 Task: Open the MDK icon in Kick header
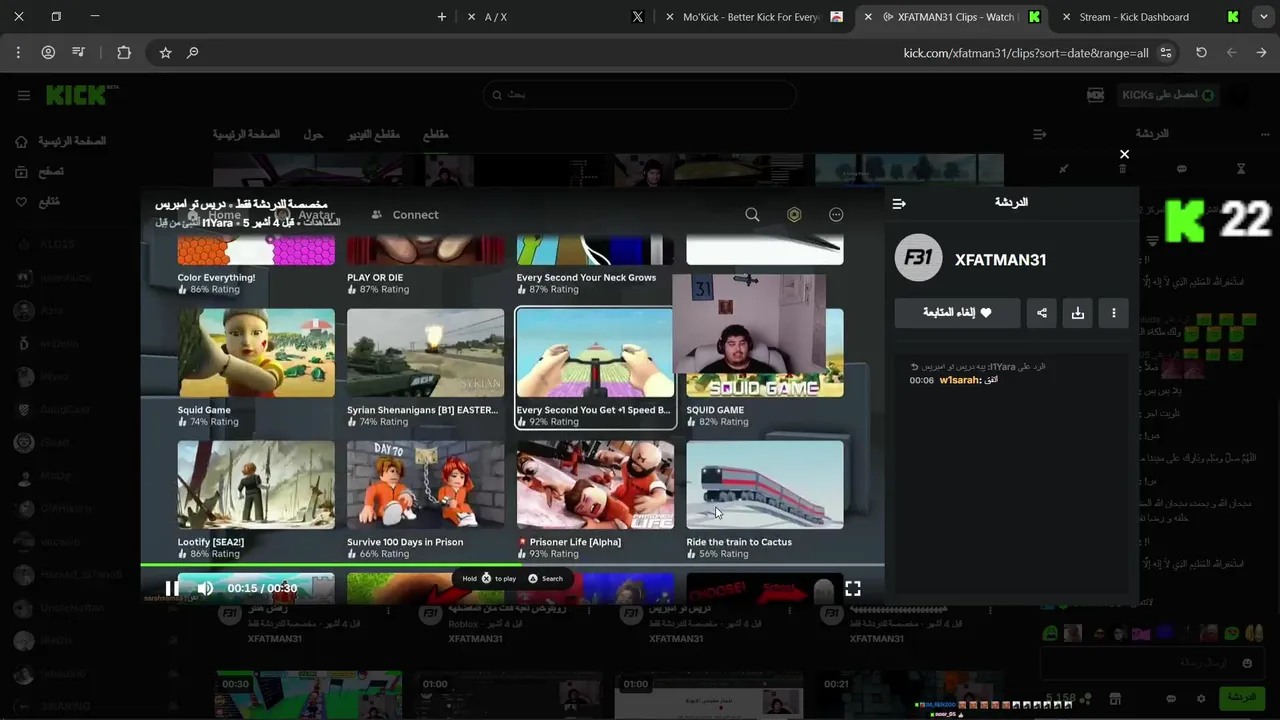[1096, 95]
